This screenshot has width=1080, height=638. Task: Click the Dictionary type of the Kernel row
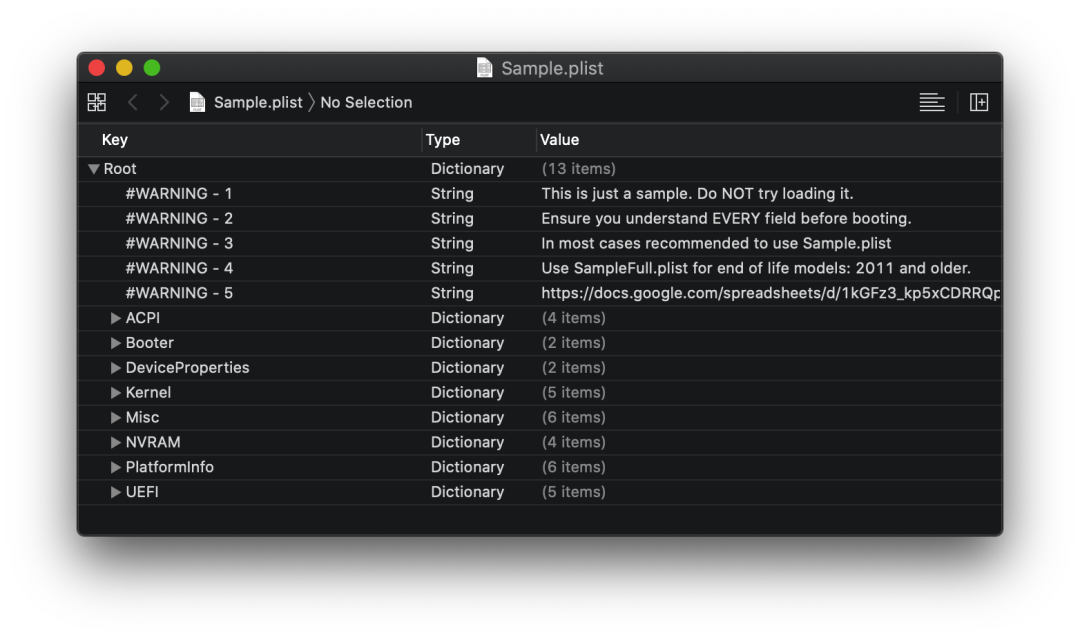point(467,393)
